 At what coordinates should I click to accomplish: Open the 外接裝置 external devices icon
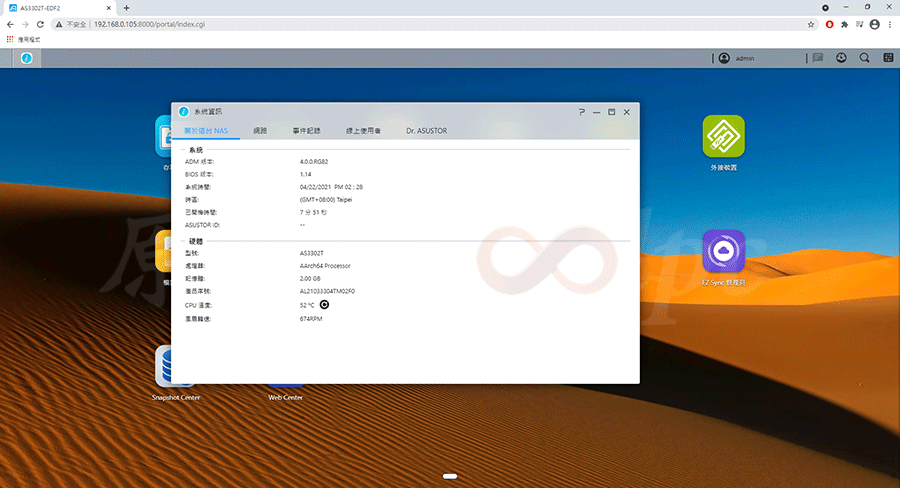tap(723, 137)
